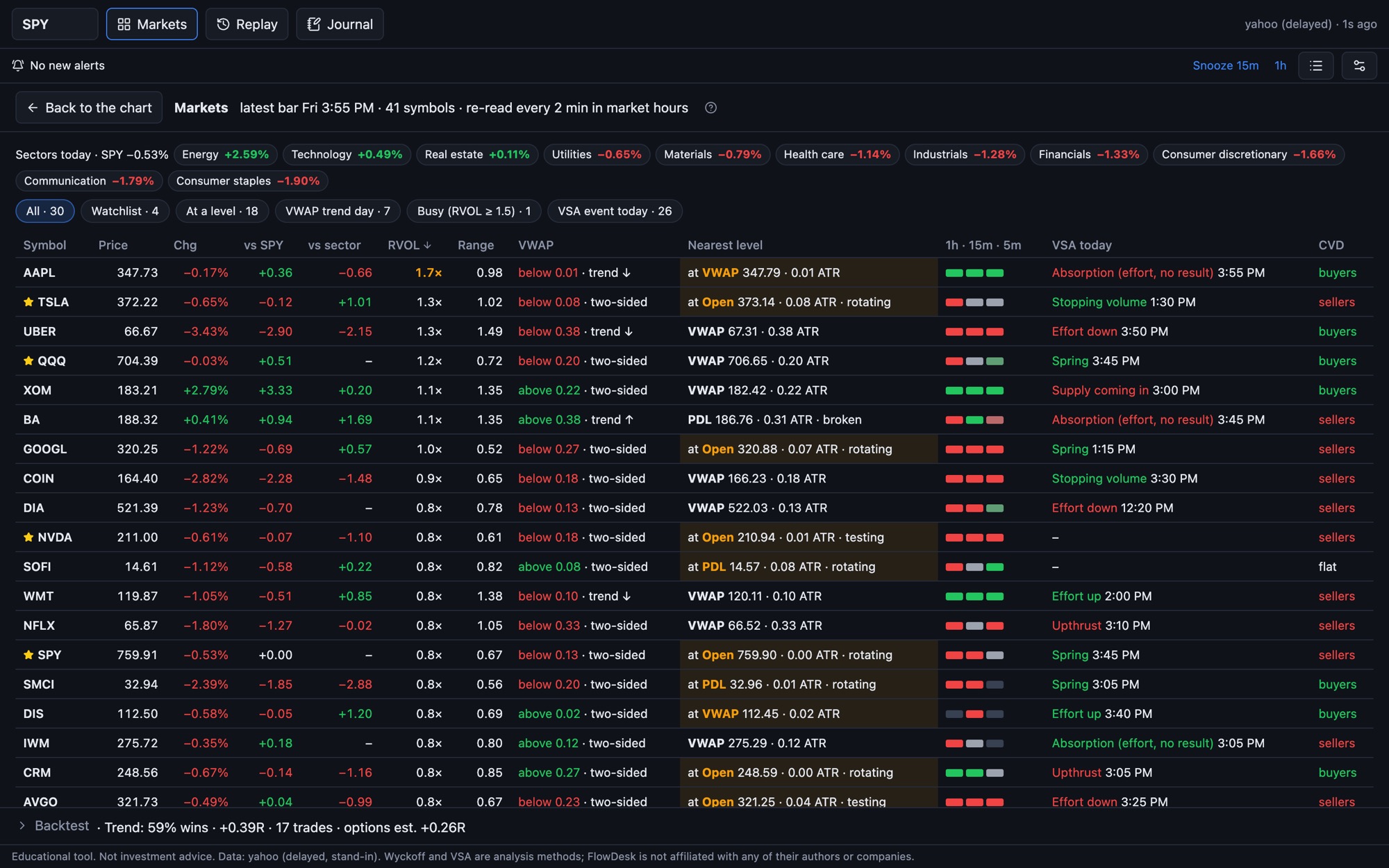1389x868 pixels.
Task: Select the Consumer discretionary sector chip
Action: point(1249,154)
